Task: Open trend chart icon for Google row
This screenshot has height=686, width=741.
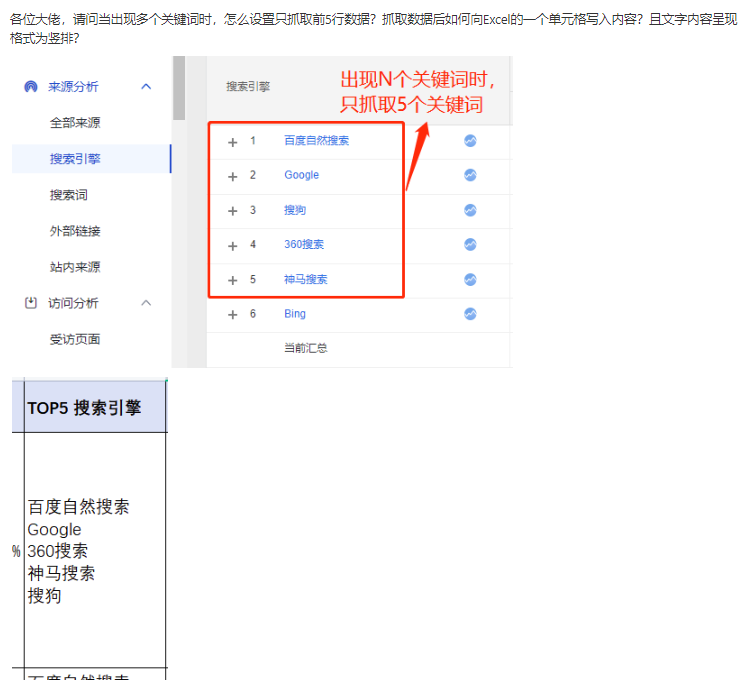Action: [x=470, y=175]
